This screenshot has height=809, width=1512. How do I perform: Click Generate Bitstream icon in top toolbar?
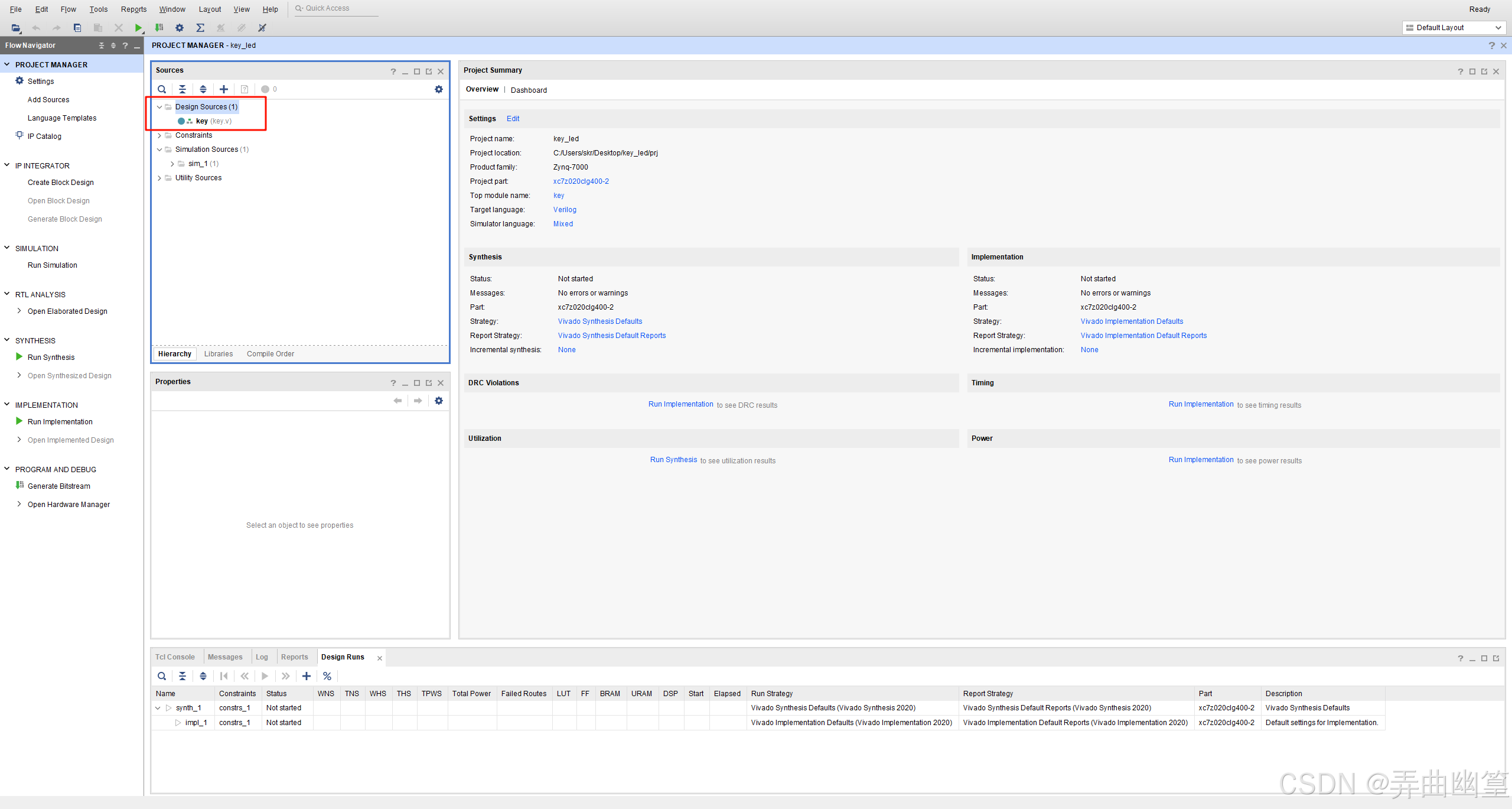159,28
